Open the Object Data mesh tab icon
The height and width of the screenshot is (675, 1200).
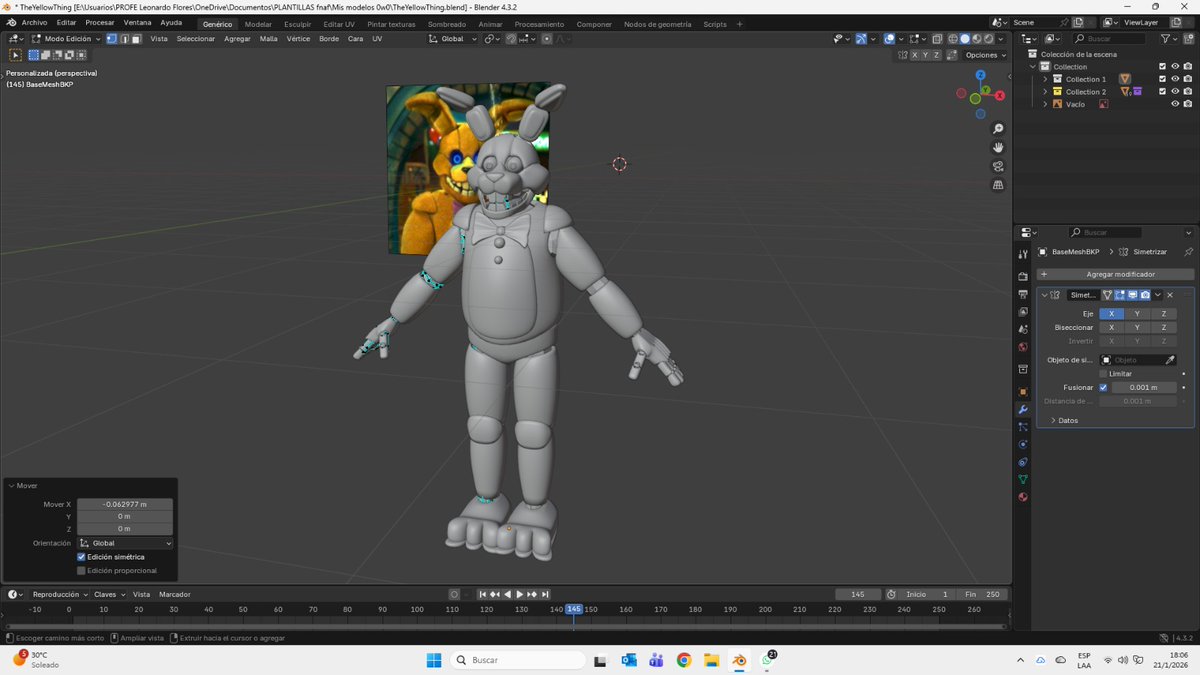[1023, 479]
